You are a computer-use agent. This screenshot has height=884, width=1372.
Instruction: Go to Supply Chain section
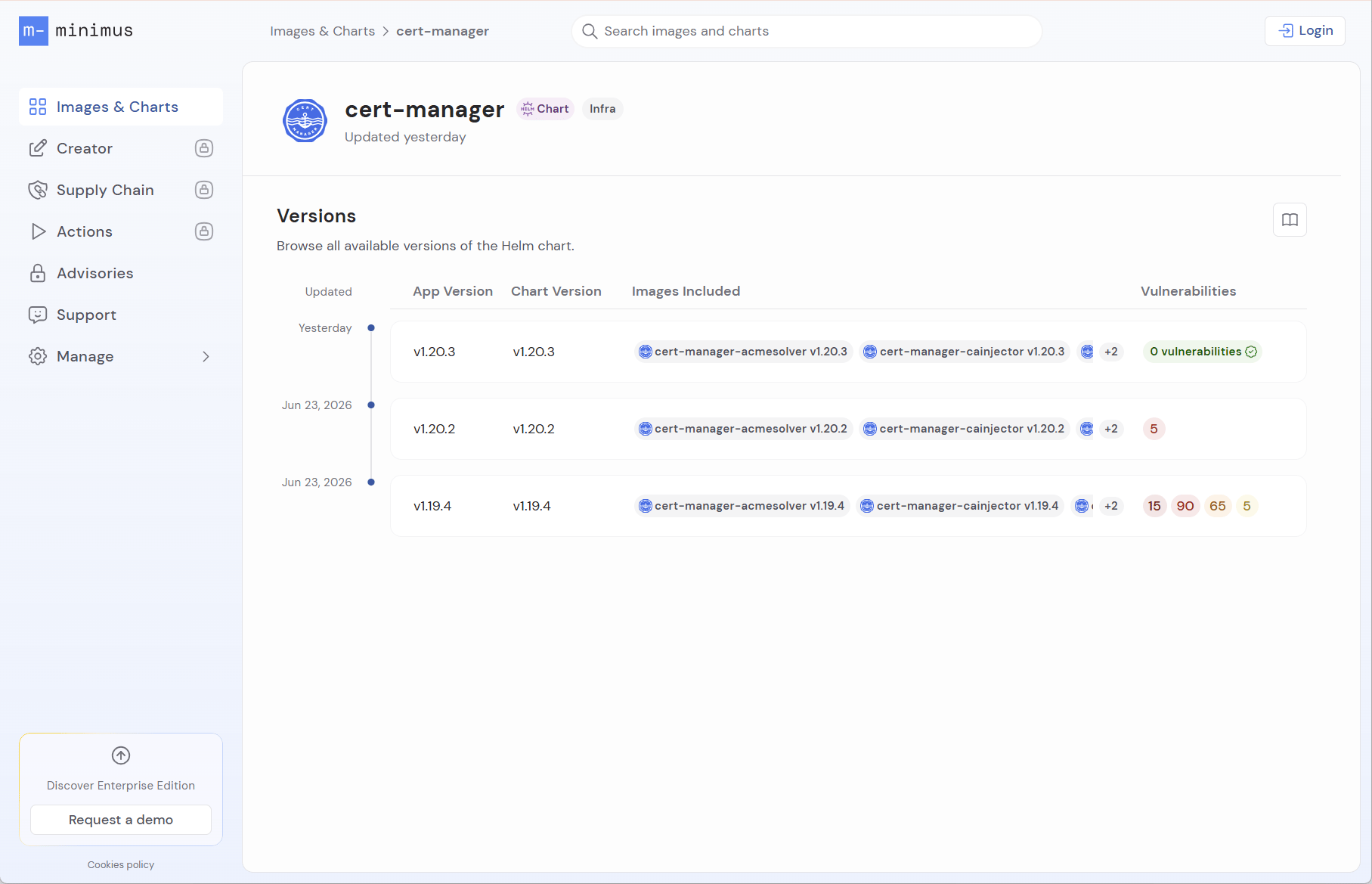[121, 190]
